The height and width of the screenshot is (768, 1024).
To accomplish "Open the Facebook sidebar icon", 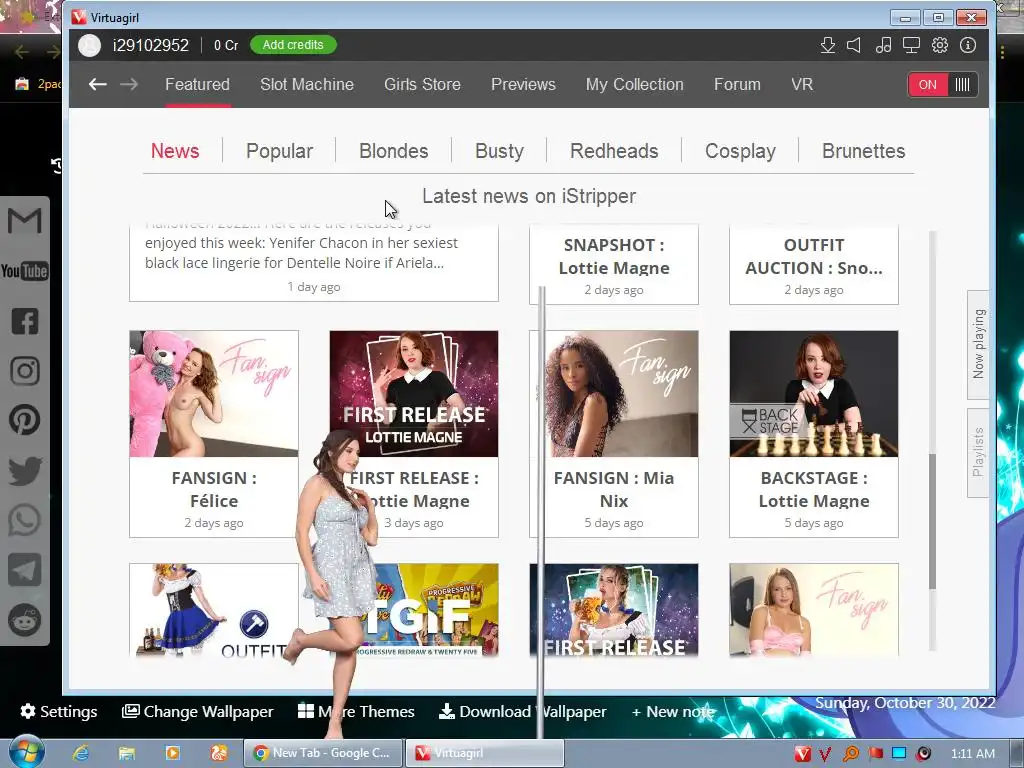I will [x=25, y=321].
